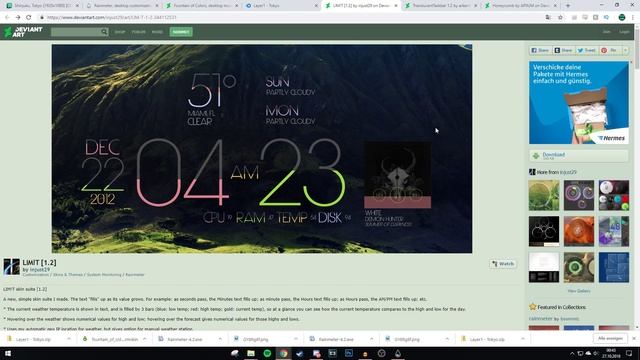This screenshot has width=640, height=360.
Task: Reload the page with the refresh icon
Action: point(29,18)
